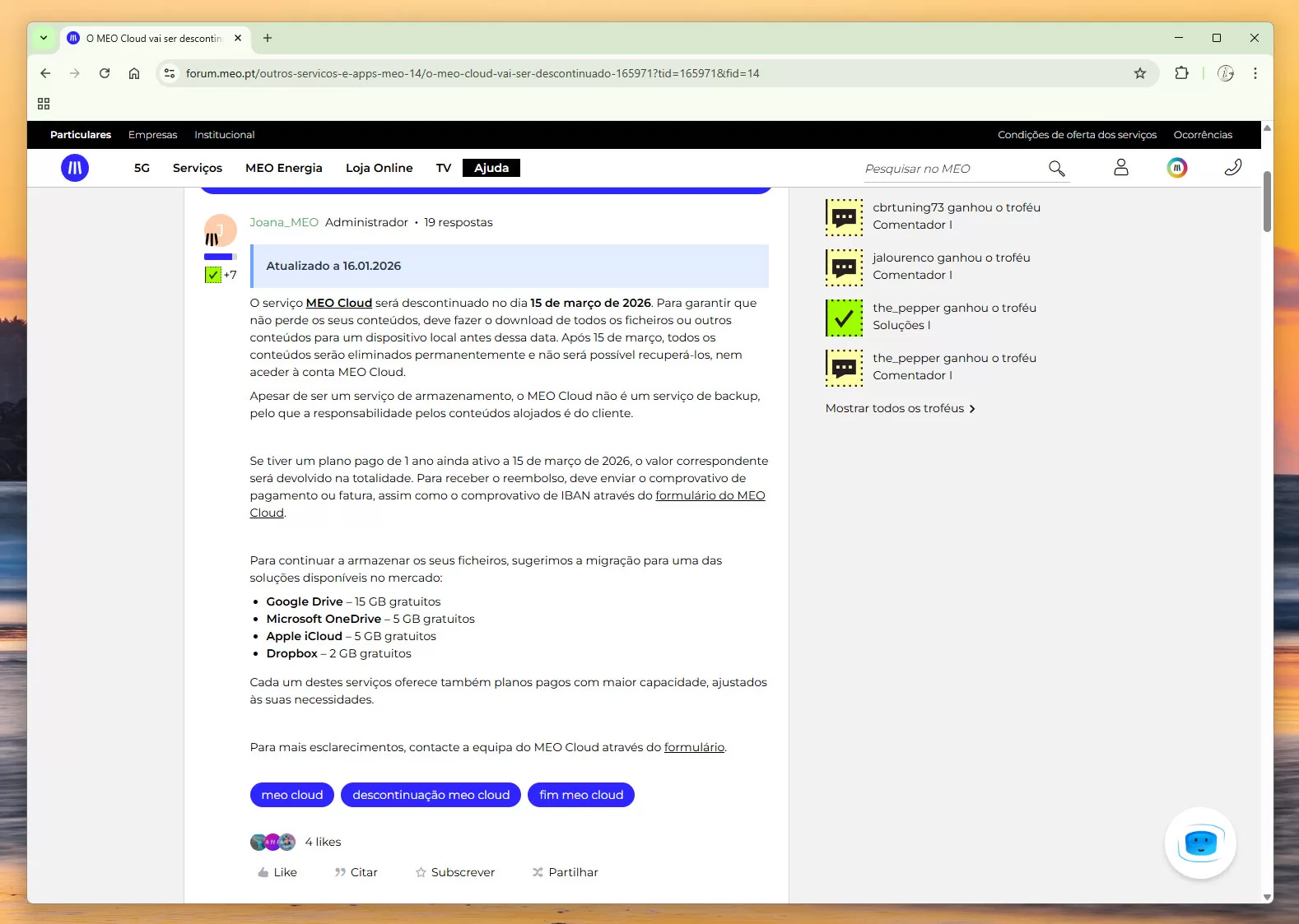Click the_pepper's Comentador trophy icon

pyautogui.click(x=845, y=368)
